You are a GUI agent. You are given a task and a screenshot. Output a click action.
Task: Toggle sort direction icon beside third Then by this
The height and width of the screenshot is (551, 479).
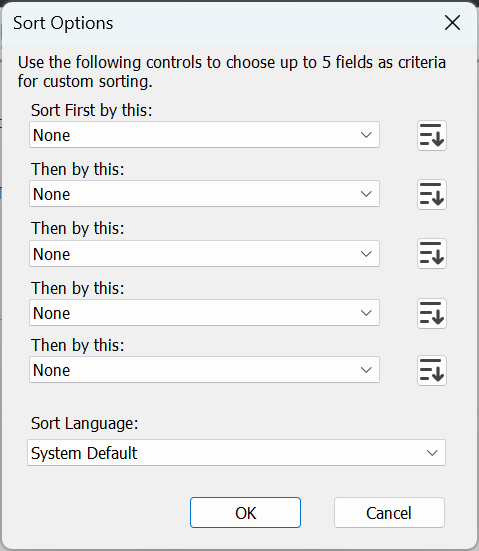432,313
